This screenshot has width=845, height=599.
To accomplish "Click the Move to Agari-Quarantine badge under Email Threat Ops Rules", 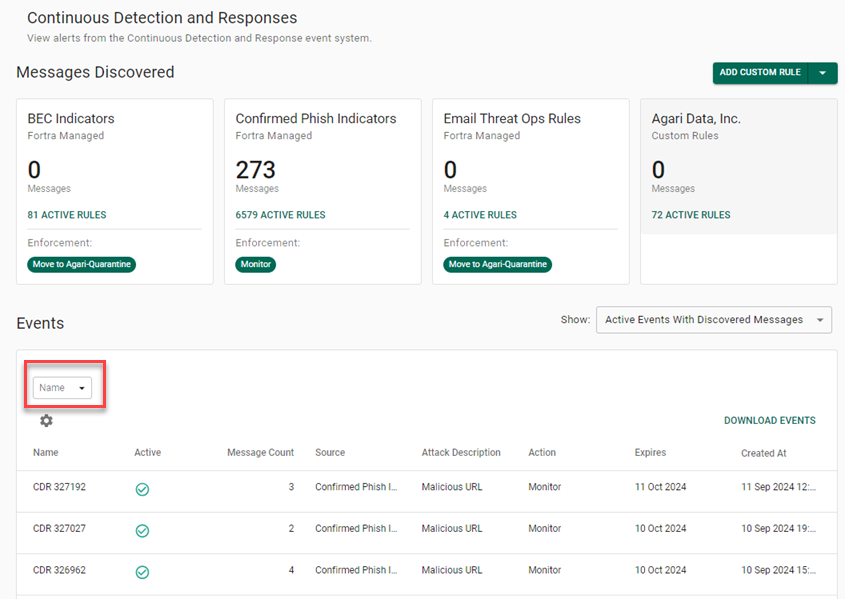I will point(497,264).
